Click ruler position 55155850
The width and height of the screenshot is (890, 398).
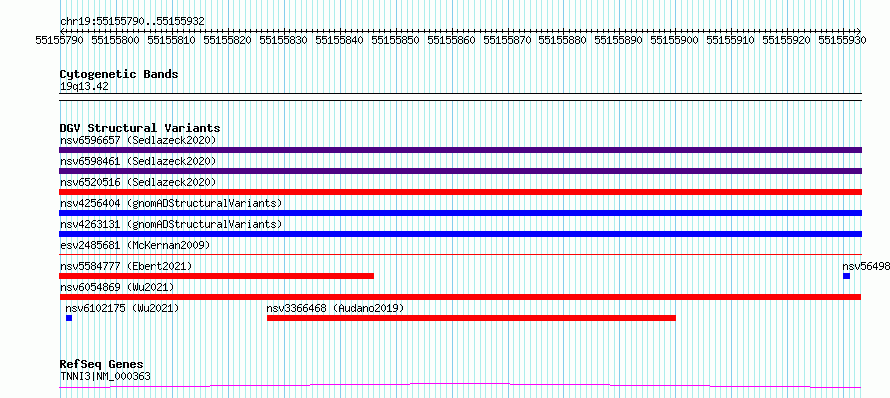click(395, 40)
